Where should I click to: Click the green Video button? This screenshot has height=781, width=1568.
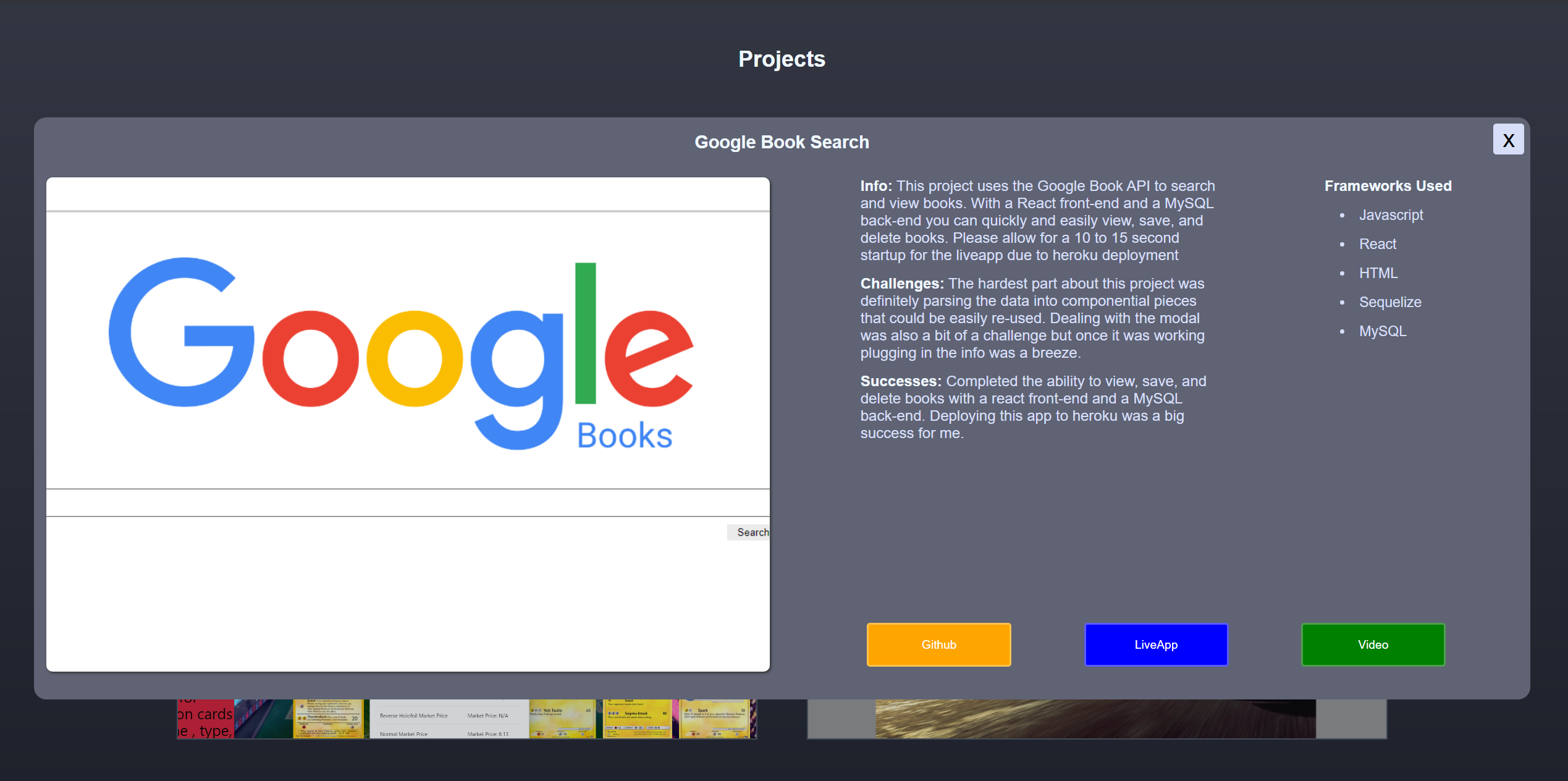click(1373, 644)
